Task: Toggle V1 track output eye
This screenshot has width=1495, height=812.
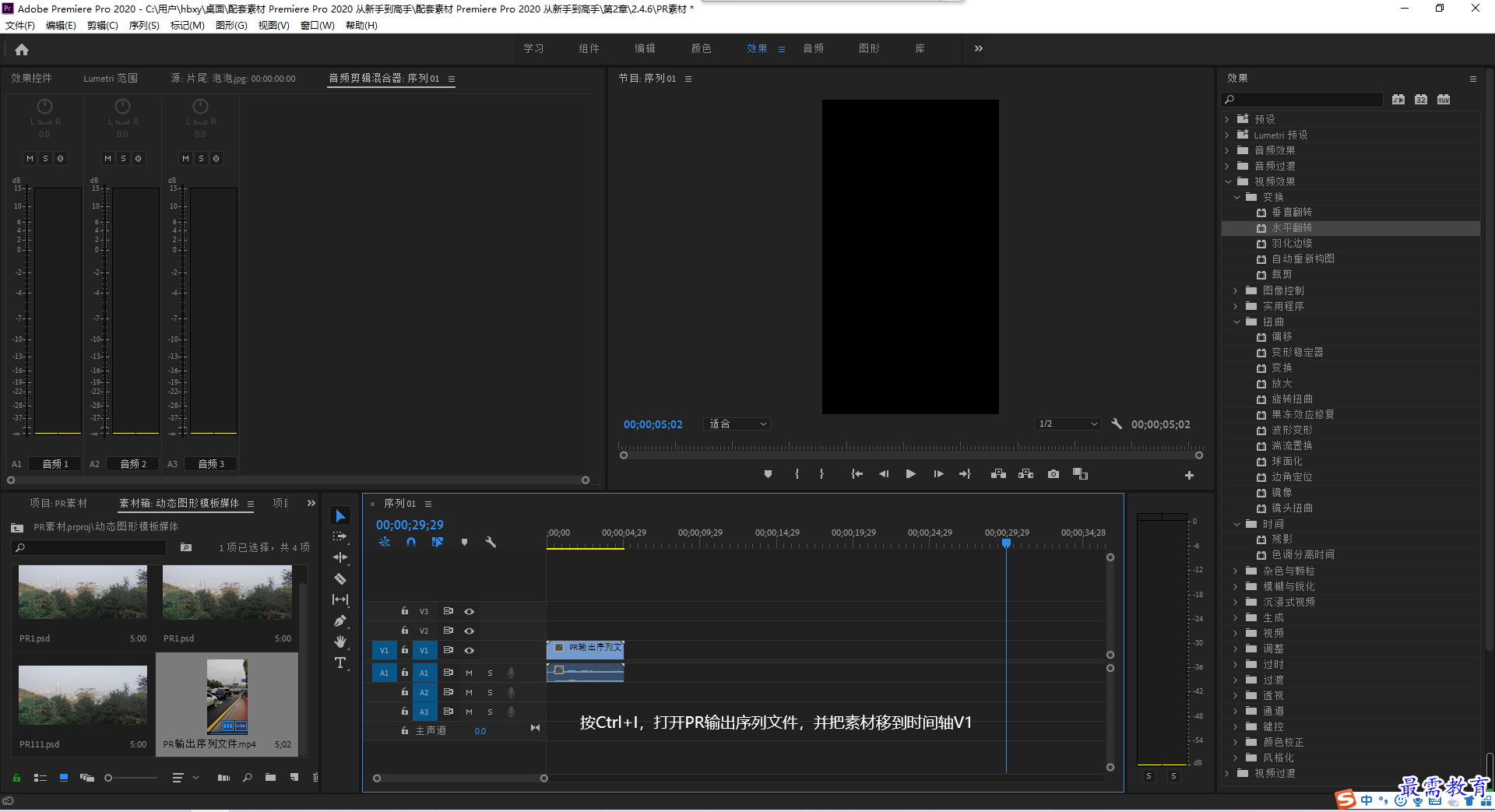Action: (x=470, y=650)
